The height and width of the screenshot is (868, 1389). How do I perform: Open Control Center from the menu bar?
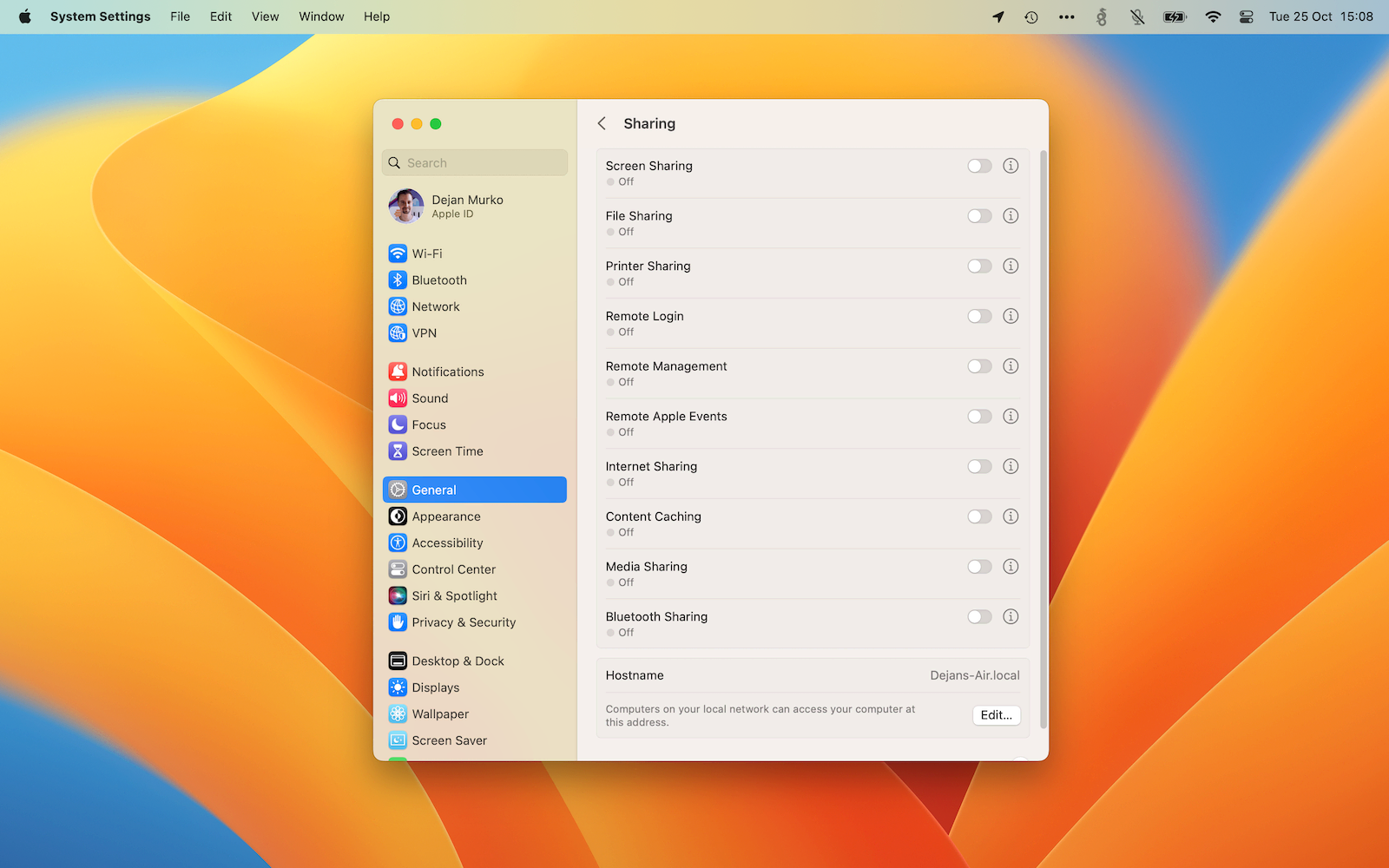point(1246,16)
